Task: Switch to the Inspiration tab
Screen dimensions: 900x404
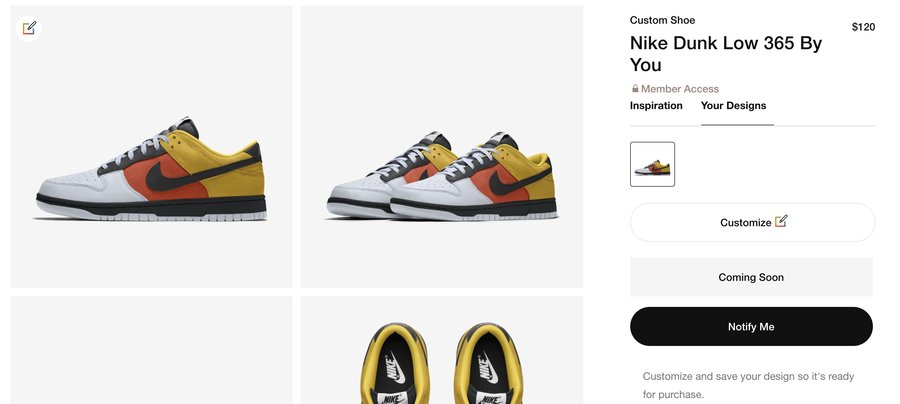Action: click(x=656, y=106)
